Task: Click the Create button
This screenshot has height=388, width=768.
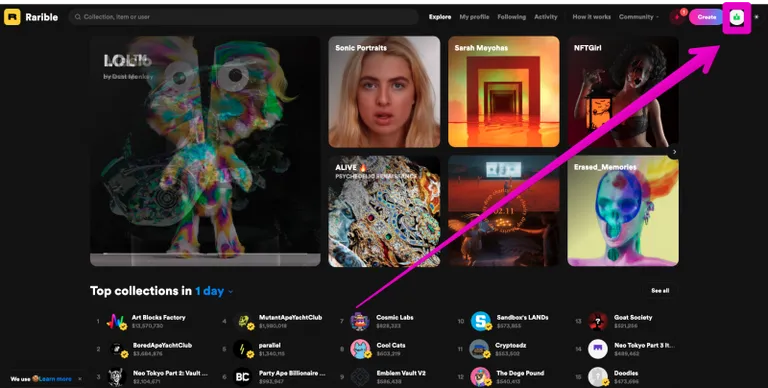Action: [706, 17]
